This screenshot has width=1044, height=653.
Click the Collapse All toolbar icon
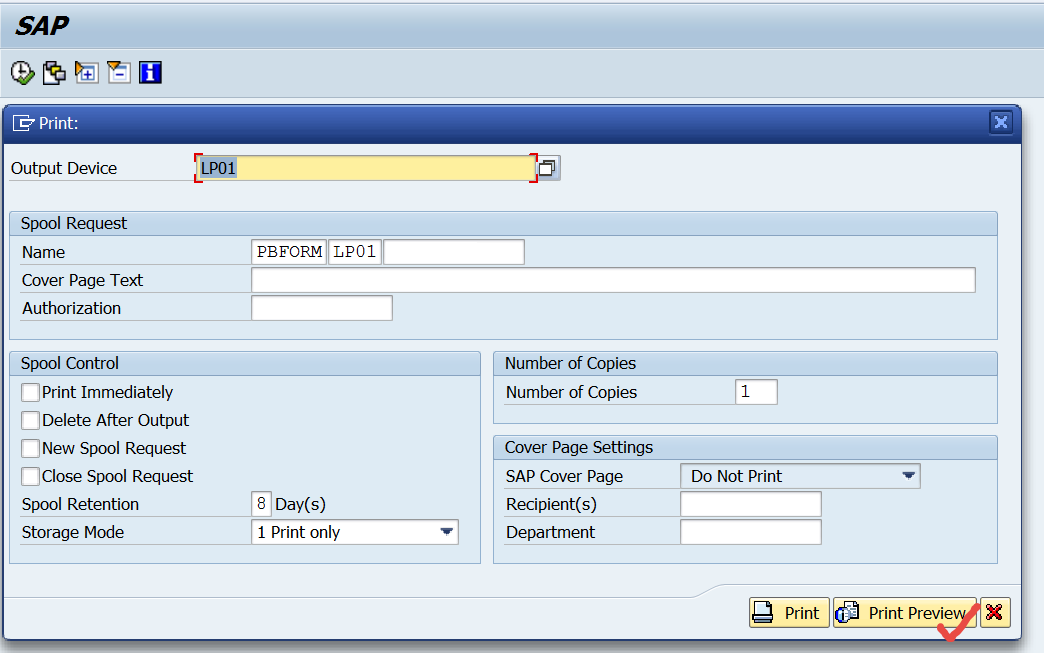[118, 71]
